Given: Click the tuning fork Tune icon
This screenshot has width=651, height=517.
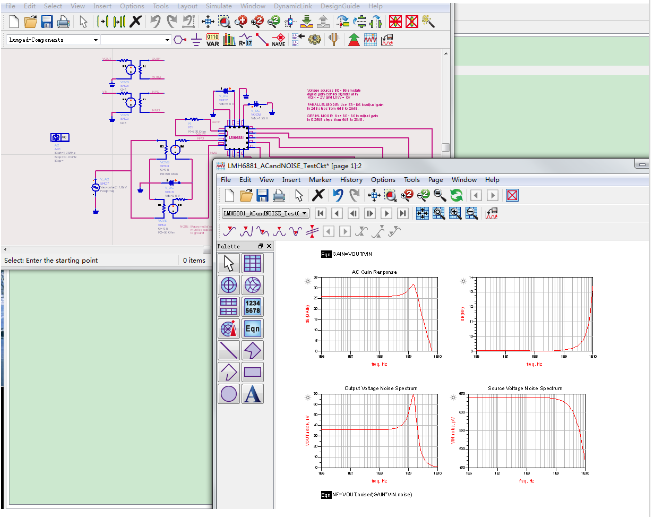Looking at the screenshot, I should [x=334, y=39].
